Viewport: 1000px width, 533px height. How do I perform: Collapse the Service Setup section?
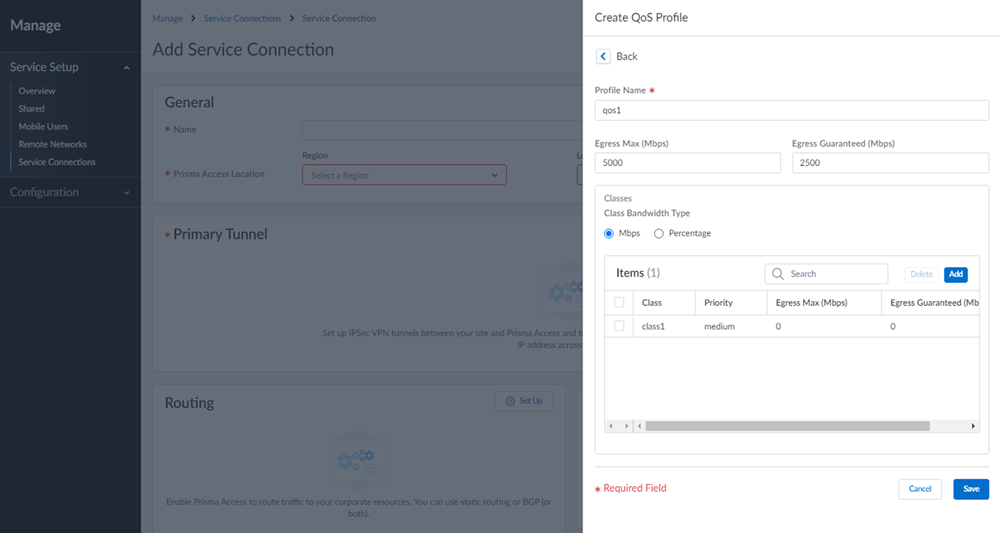(x=126, y=68)
